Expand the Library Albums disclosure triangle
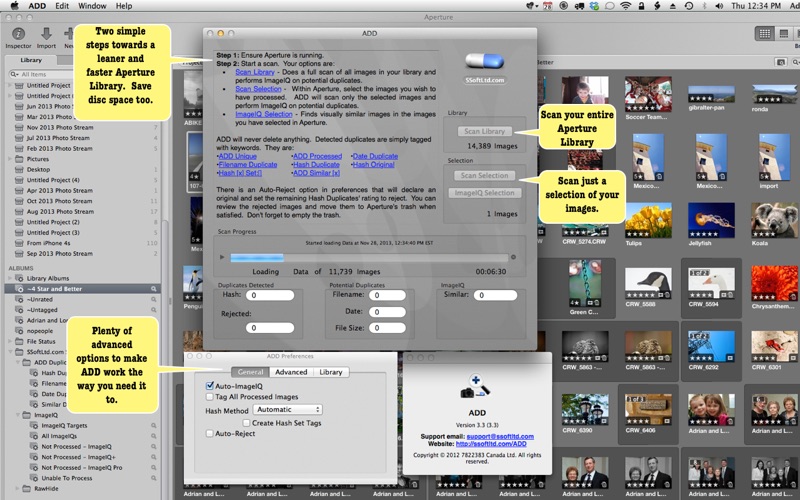Image resolution: width=800 pixels, height=500 pixels. pyautogui.click(x=10, y=278)
